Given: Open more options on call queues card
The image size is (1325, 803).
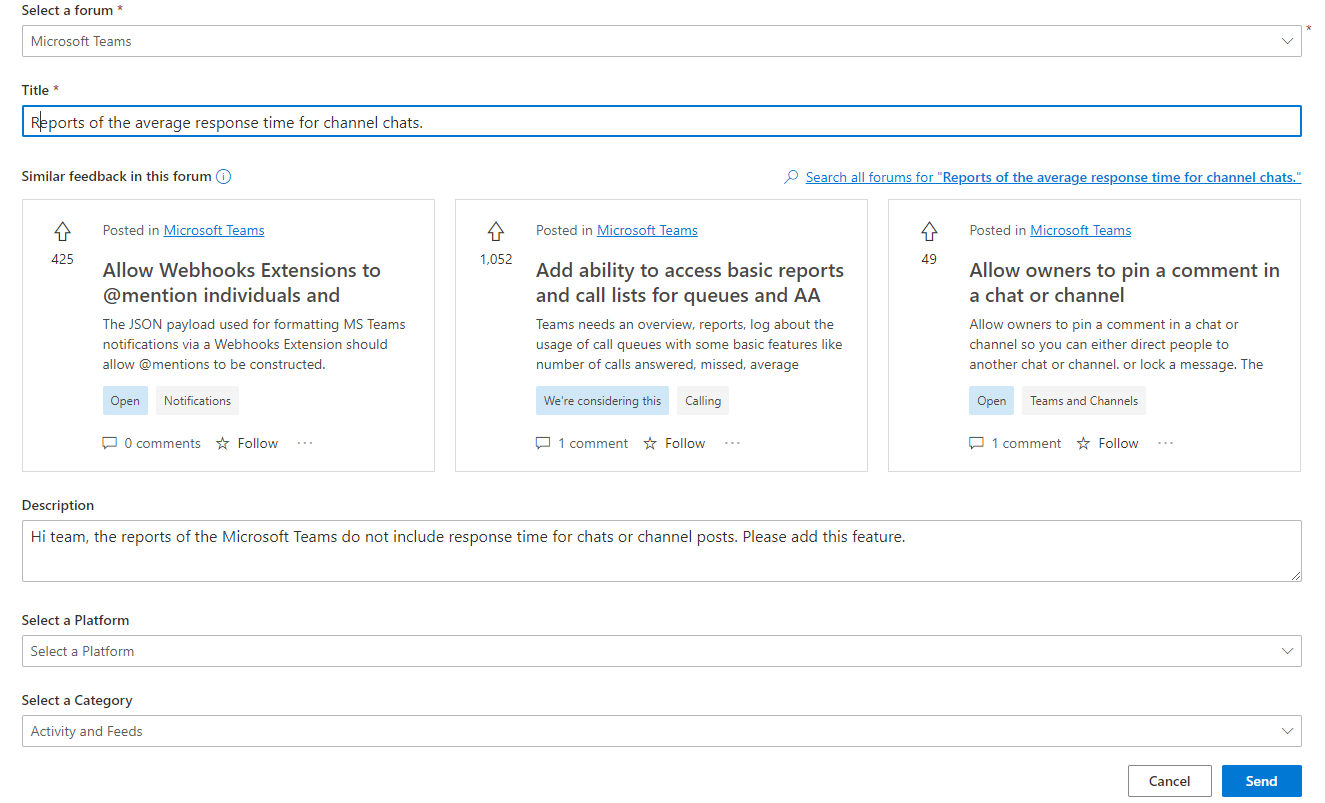Looking at the screenshot, I should pos(732,443).
